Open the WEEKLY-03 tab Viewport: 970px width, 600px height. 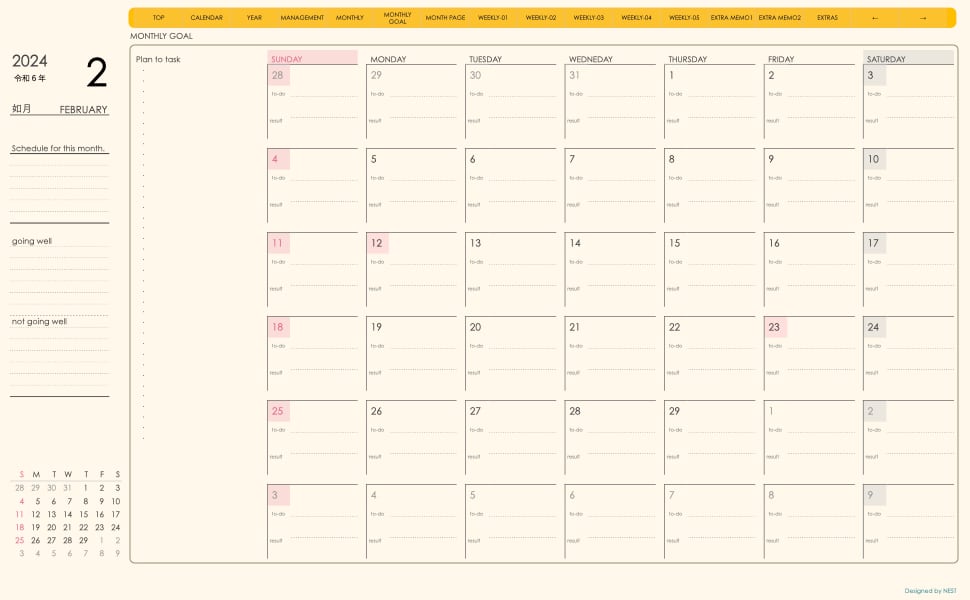[x=588, y=18]
